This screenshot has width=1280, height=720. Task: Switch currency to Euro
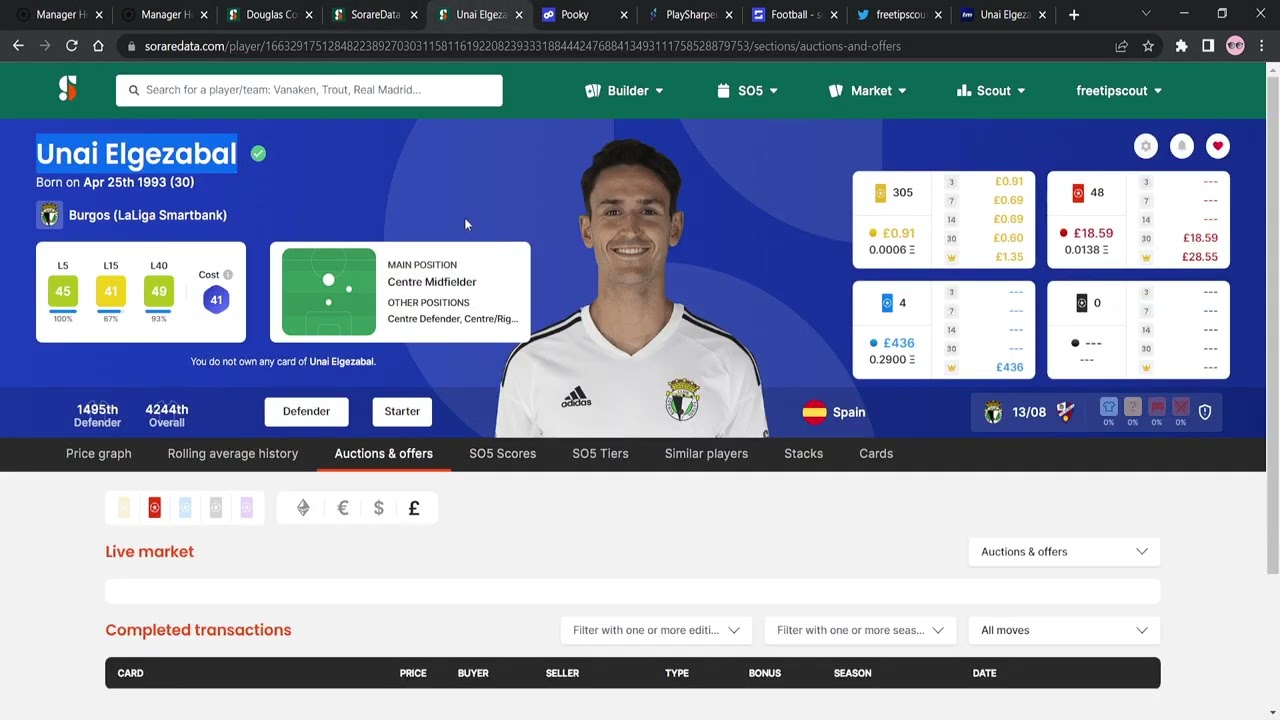click(x=343, y=508)
